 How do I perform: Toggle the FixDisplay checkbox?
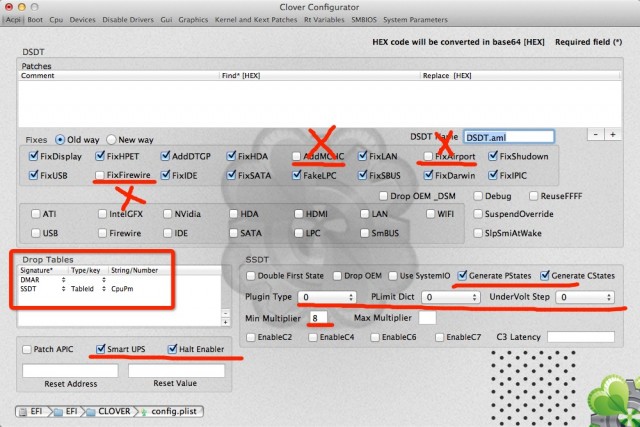pos(33,156)
